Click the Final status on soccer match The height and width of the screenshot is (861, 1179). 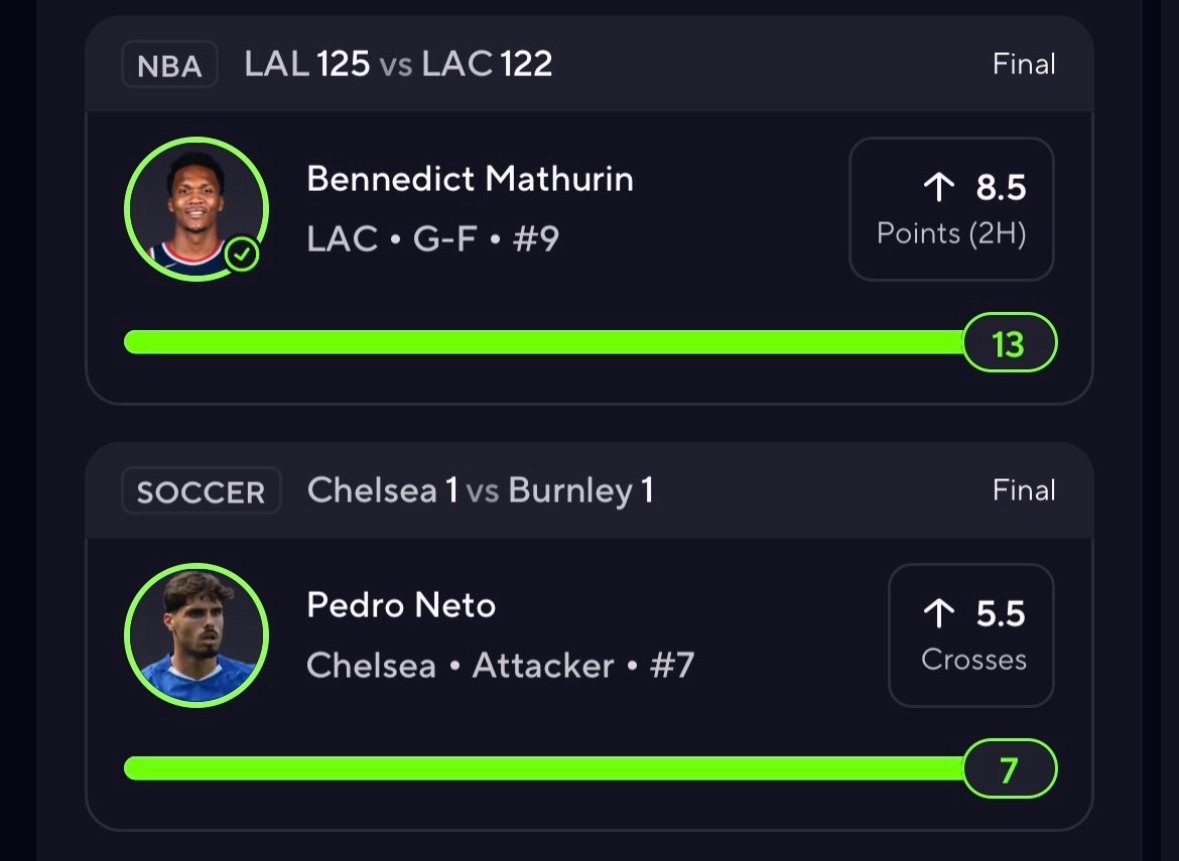(1023, 490)
